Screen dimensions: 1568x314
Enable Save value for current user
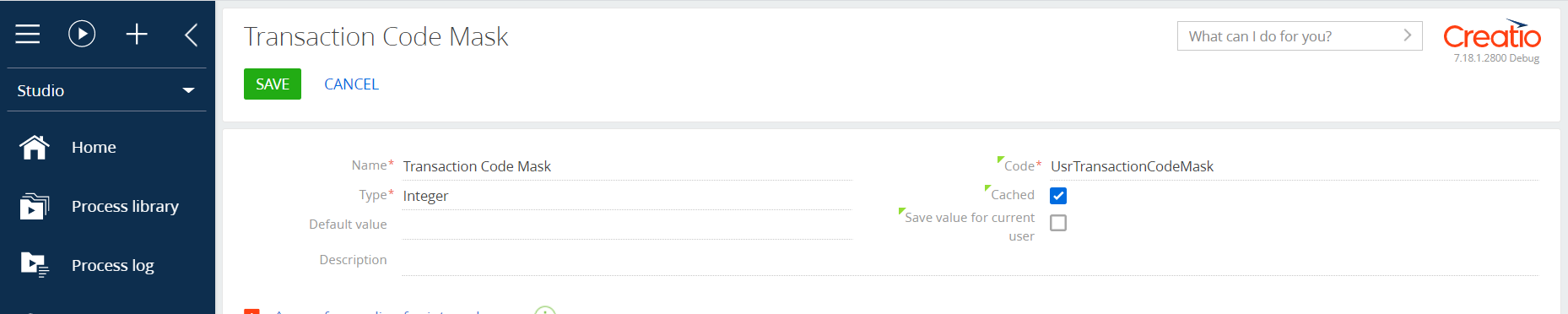pos(1058,223)
